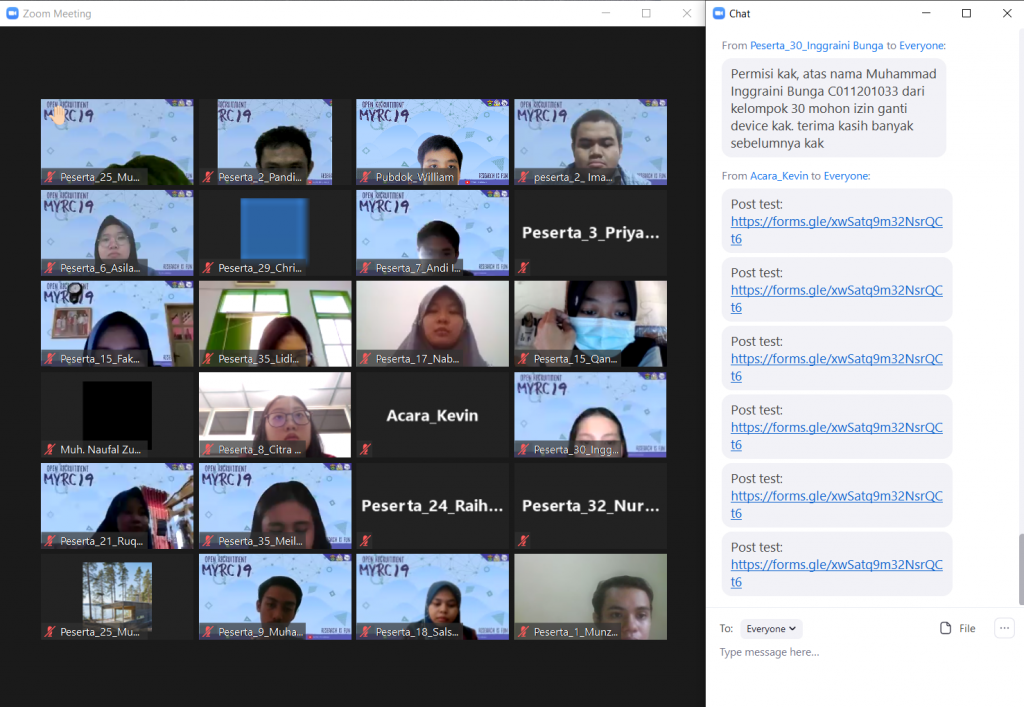
Task: Click muted mic icon beside Peserta_29_Chri
Action: (x=208, y=268)
